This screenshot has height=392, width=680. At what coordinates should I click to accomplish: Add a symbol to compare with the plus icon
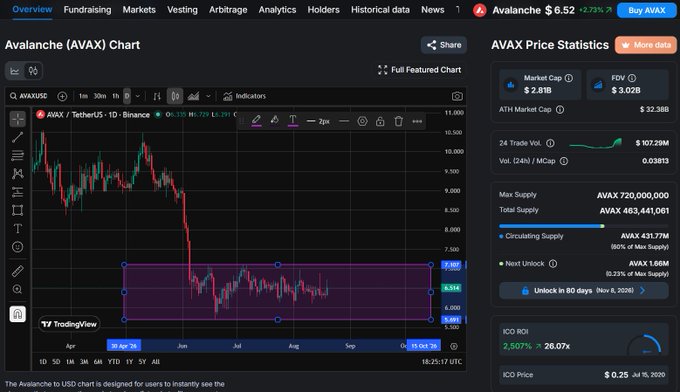[62, 96]
